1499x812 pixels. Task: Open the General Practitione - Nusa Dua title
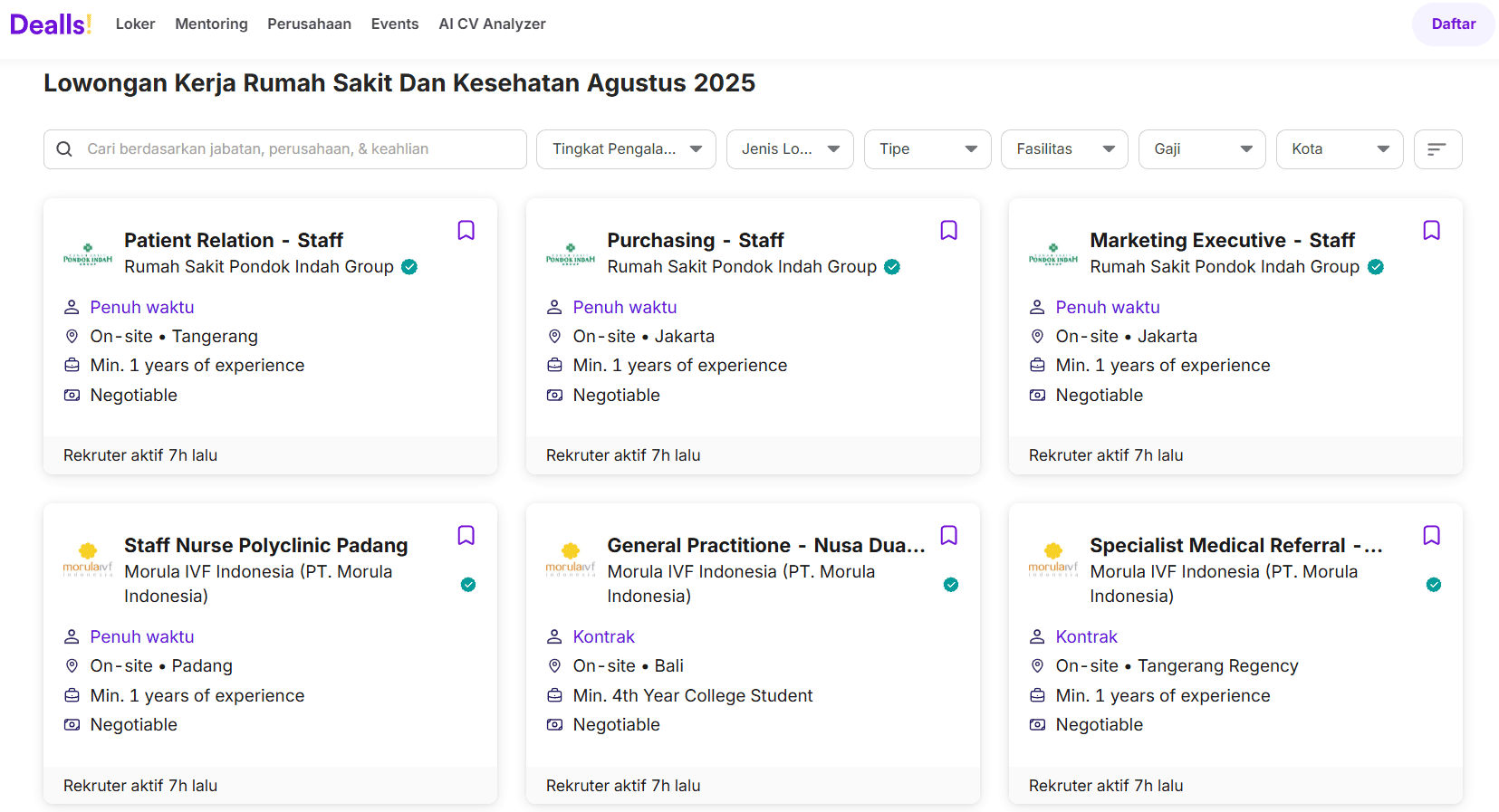point(766,546)
